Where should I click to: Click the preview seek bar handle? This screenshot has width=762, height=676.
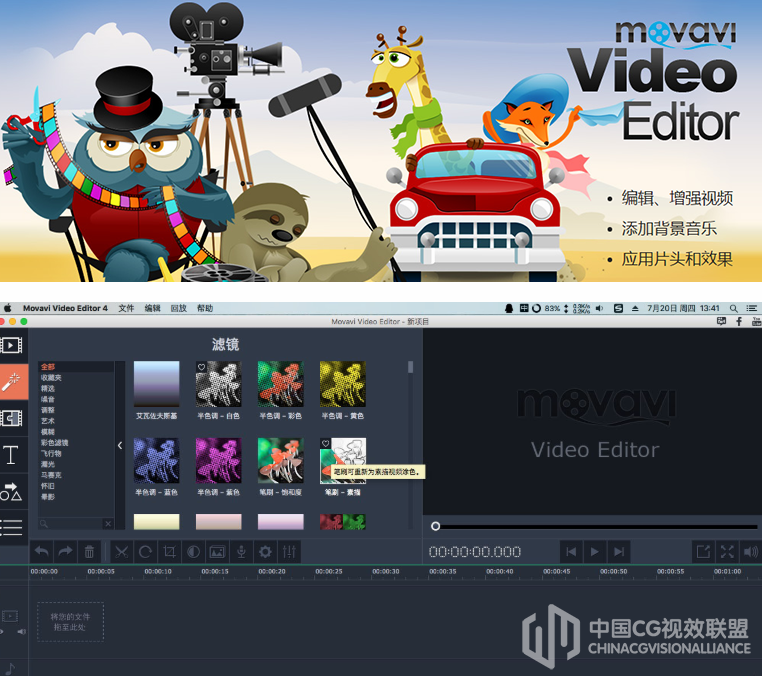pyautogui.click(x=435, y=526)
